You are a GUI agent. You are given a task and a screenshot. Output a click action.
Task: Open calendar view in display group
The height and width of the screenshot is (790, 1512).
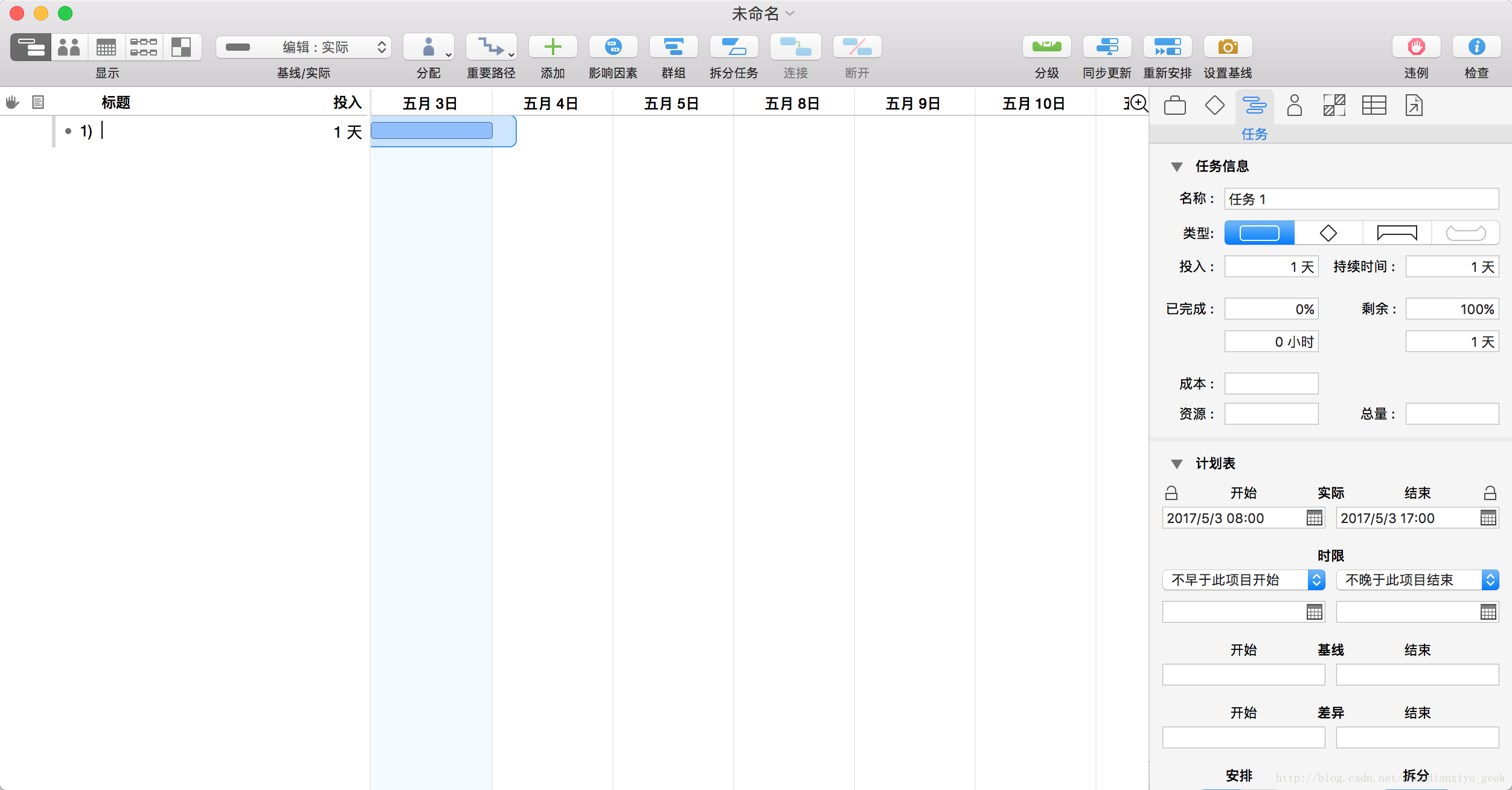(106, 47)
